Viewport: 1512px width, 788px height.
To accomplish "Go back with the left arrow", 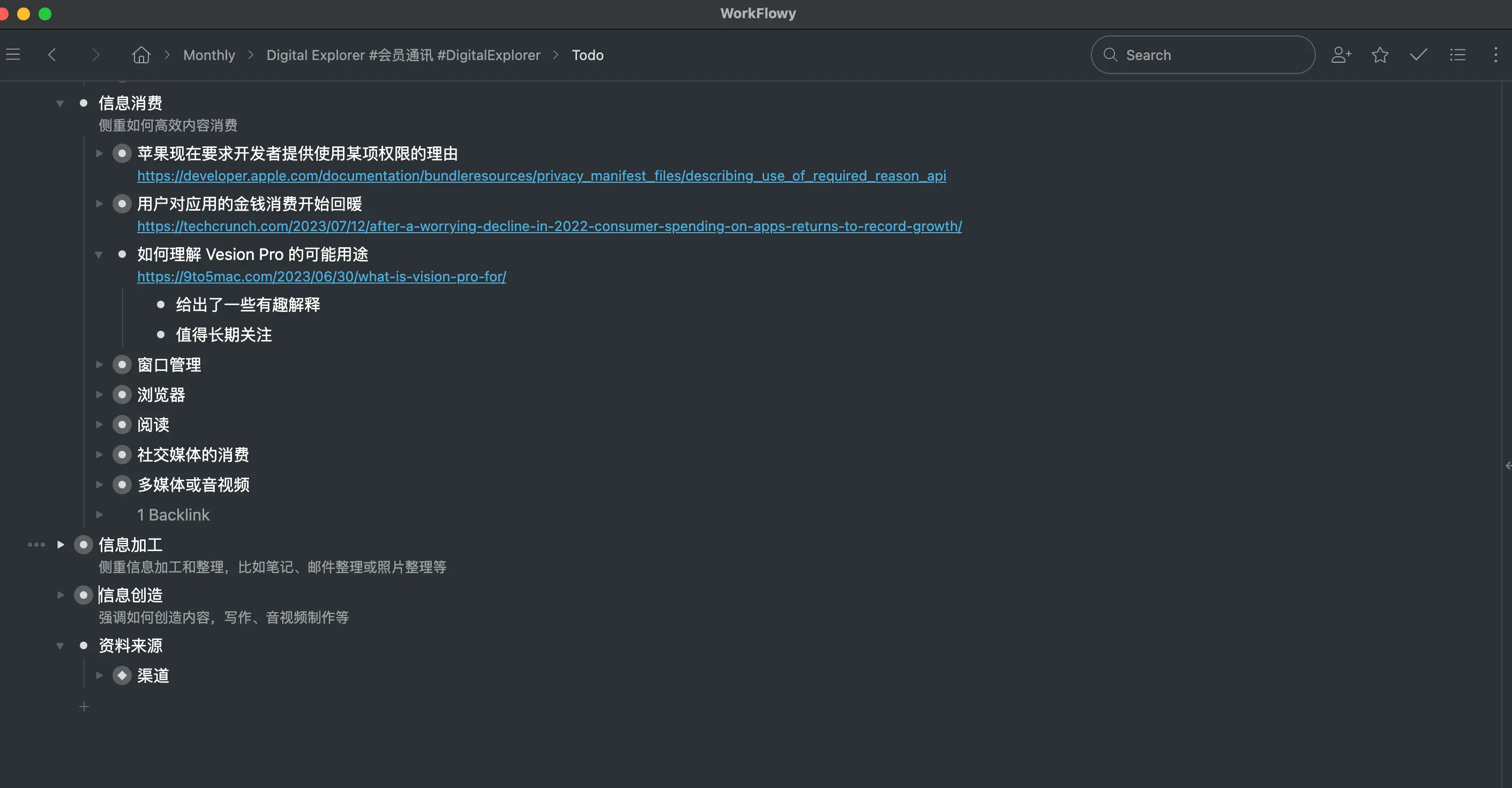I will tap(52, 55).
